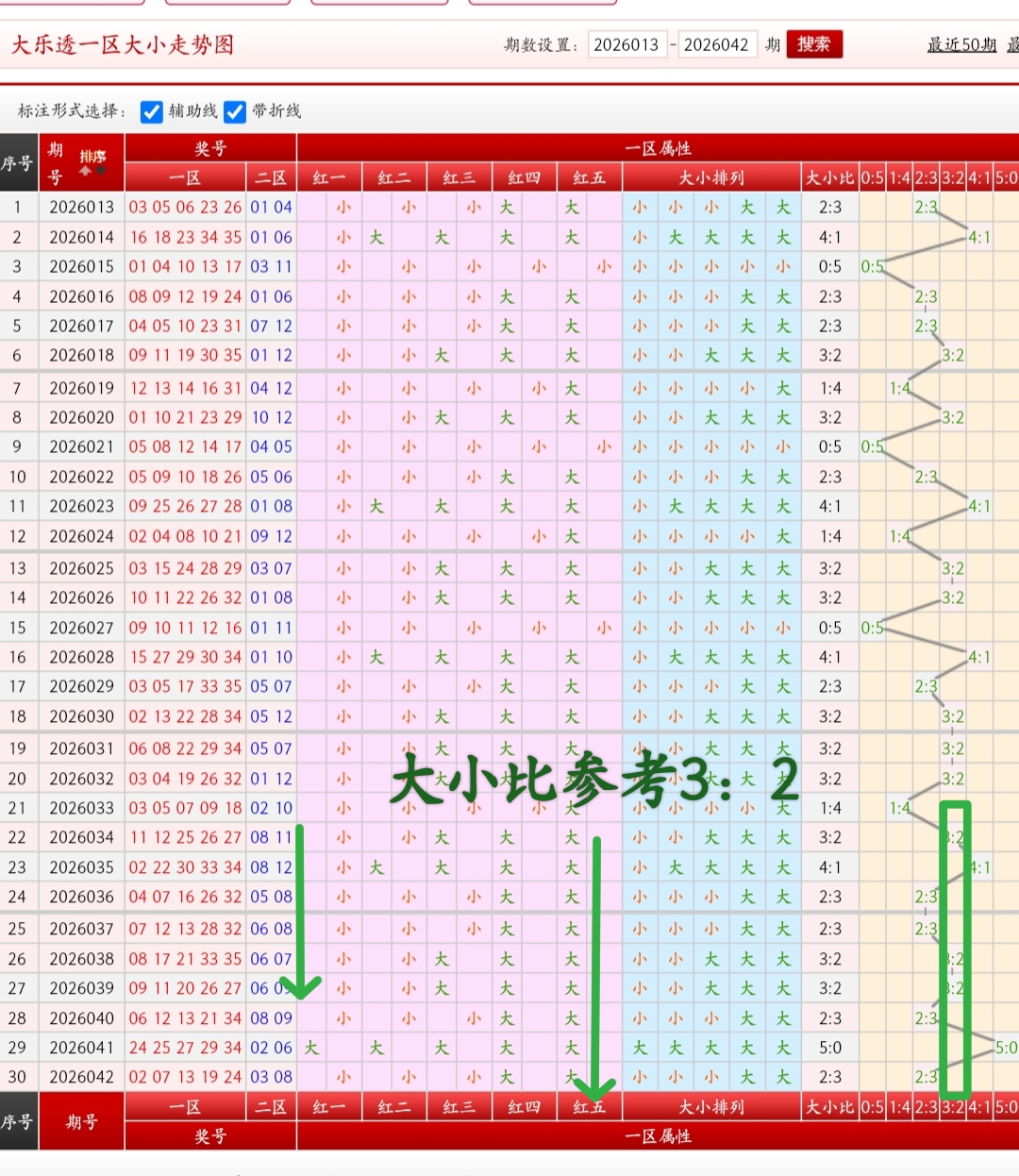Viewport: 1019px width, 1176px height.
Task: Focus the end period field showing 2026042
Action: click(716, 44)
